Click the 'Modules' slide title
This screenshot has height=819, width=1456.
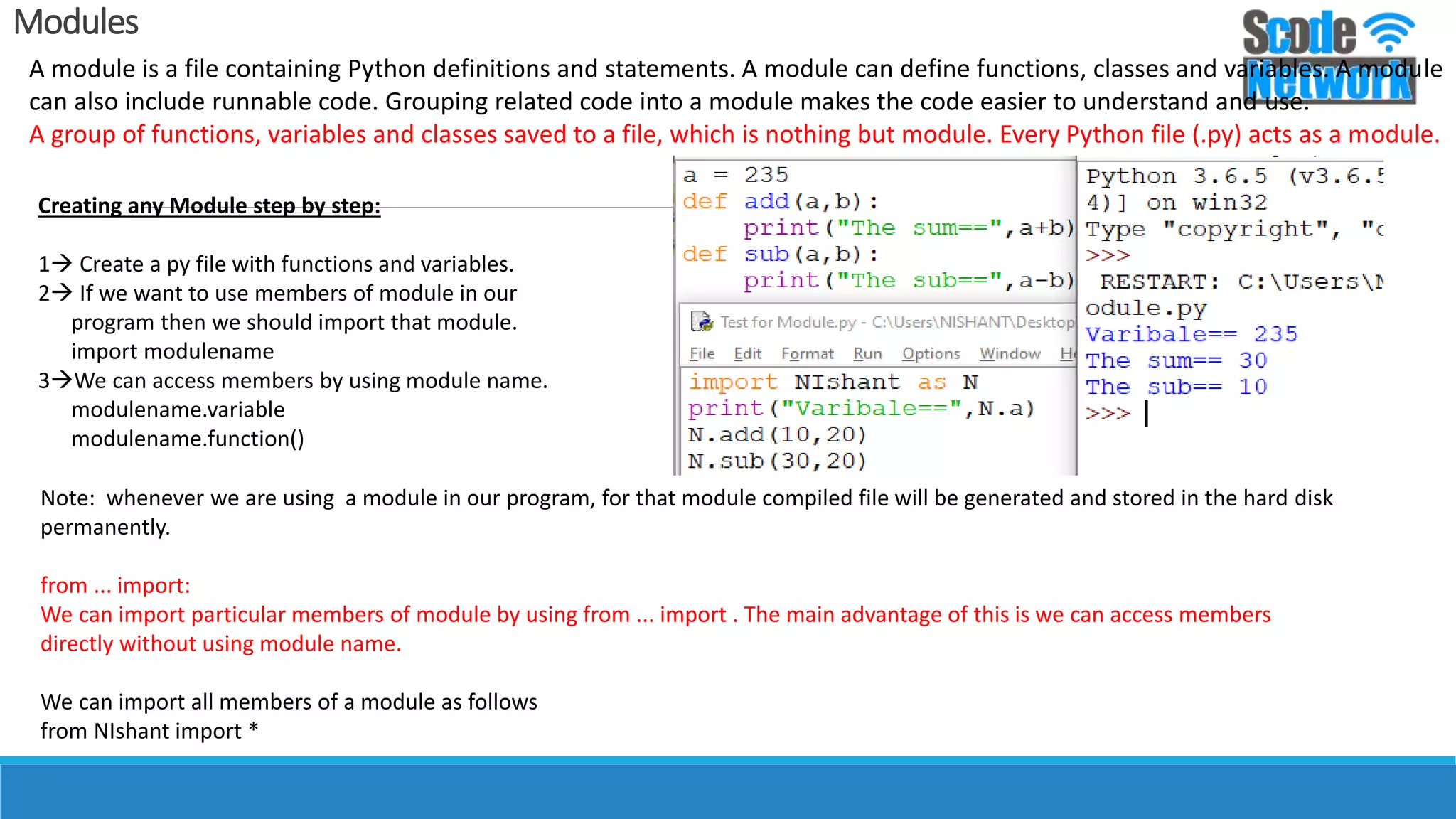[76, 22]
